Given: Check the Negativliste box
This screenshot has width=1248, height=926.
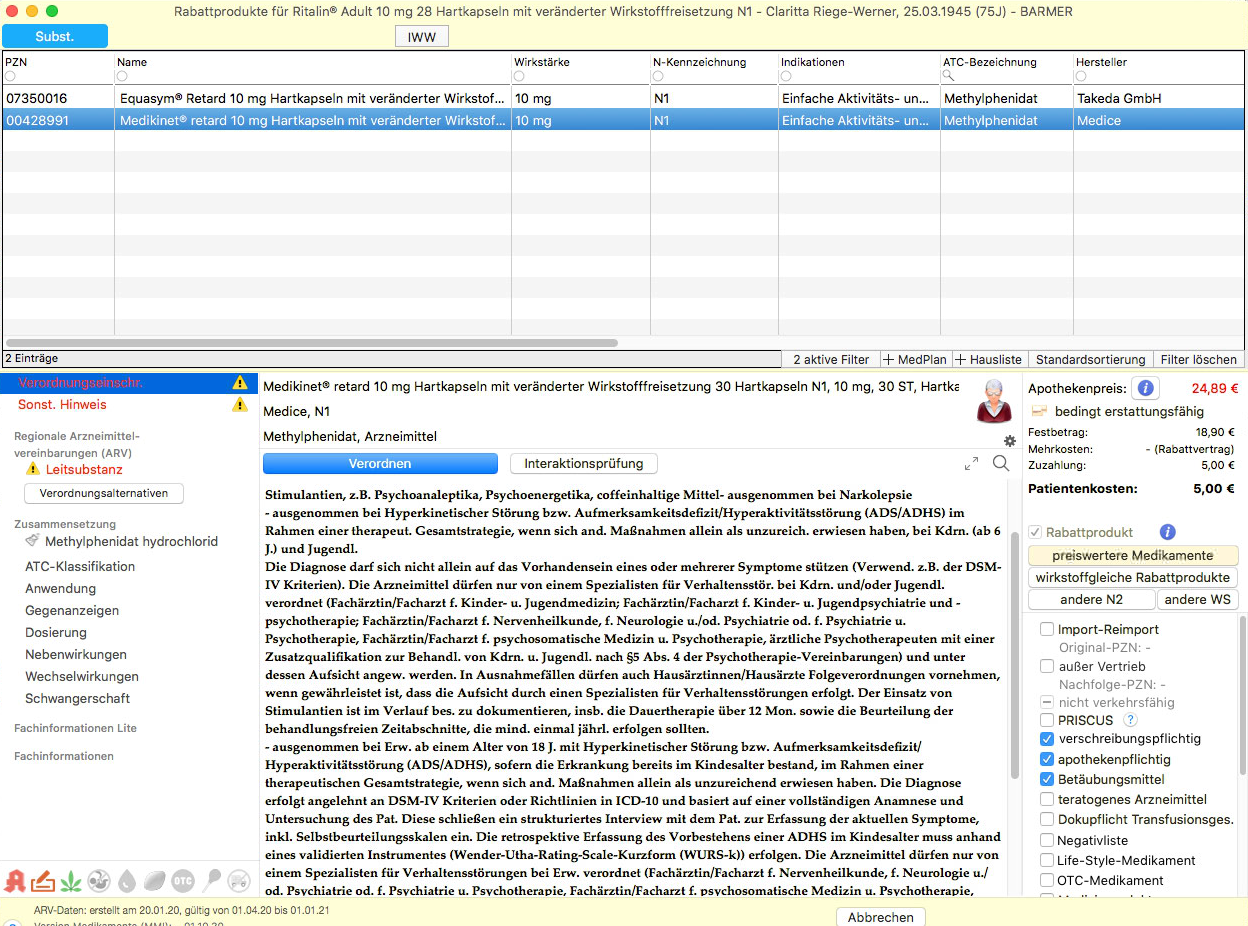Looking at the screenshot, I should tap(1047, 841).
